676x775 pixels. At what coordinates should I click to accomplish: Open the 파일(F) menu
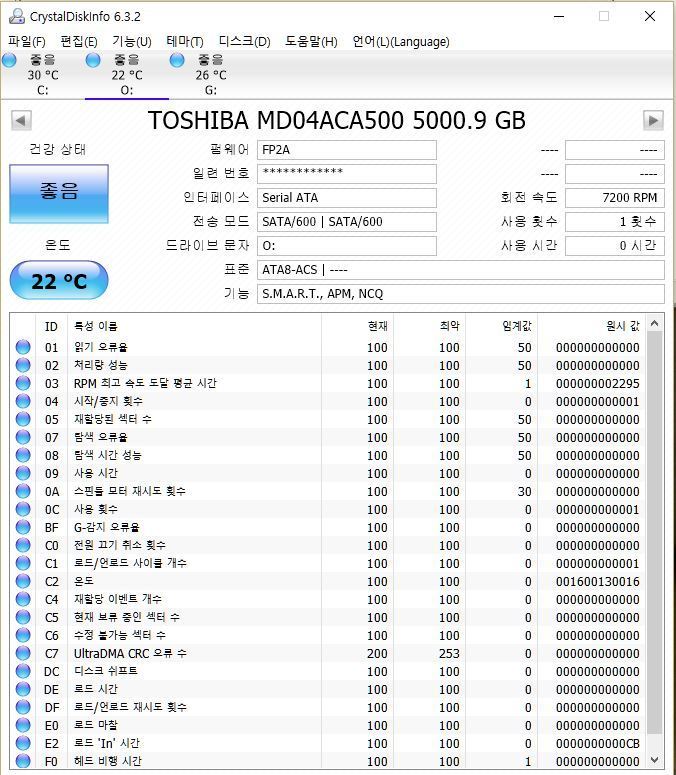point(27,42)
